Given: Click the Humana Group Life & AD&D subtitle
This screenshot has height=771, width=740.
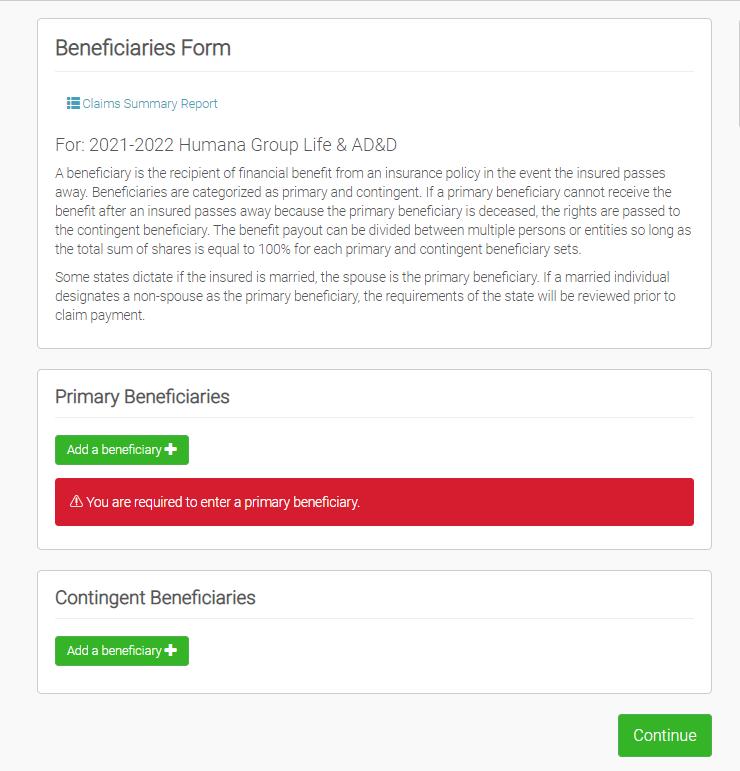Looking at the screenshot, I should [x=226, y=145].
